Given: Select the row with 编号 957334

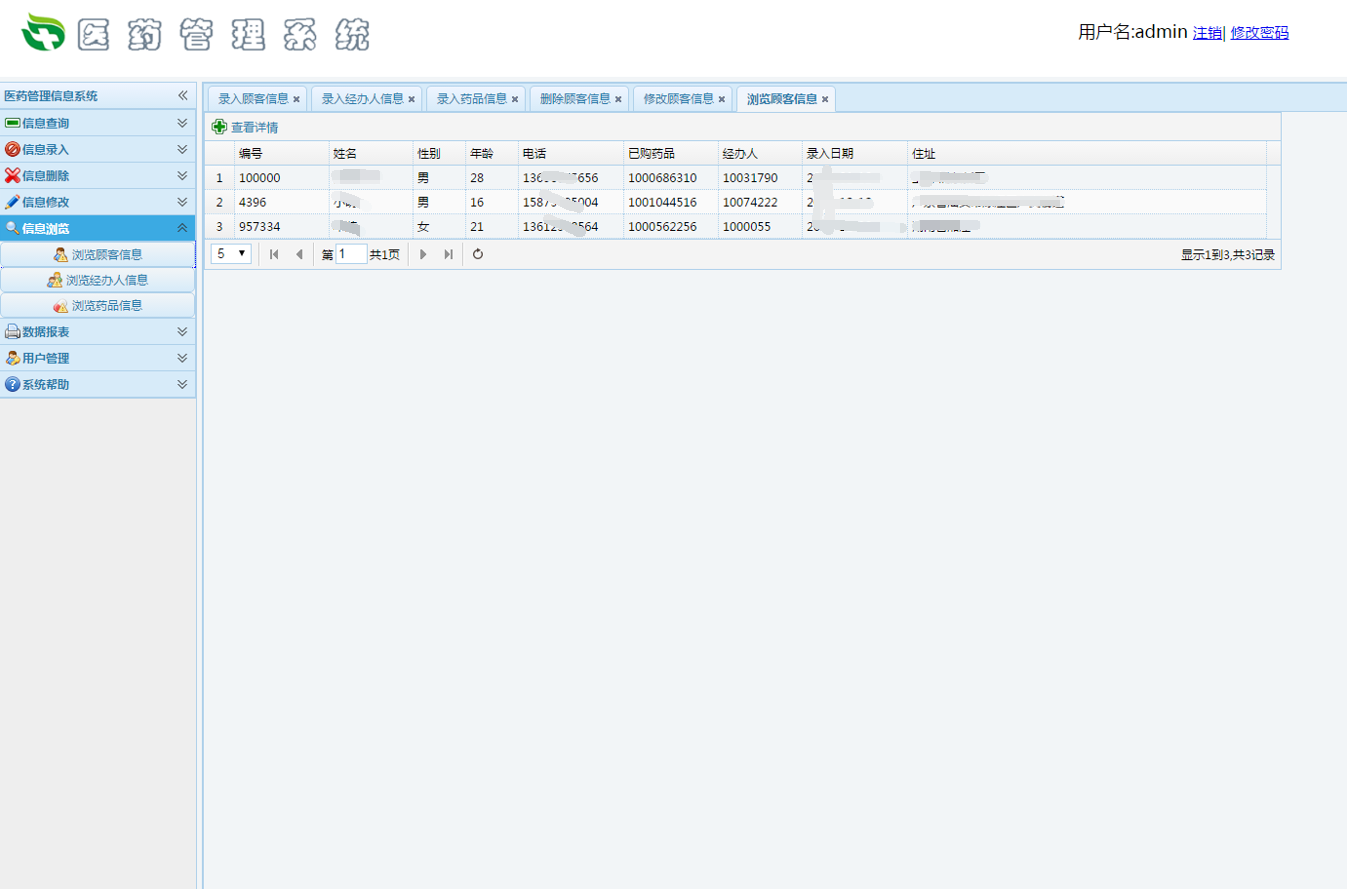Looking at the screenshot, I should [736, 227].
